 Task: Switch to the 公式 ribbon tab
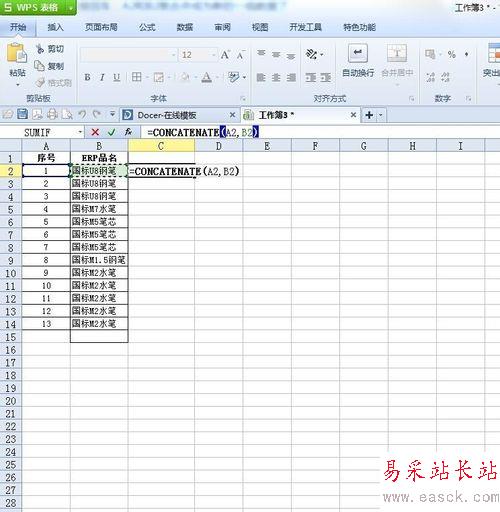coord(147,27)
